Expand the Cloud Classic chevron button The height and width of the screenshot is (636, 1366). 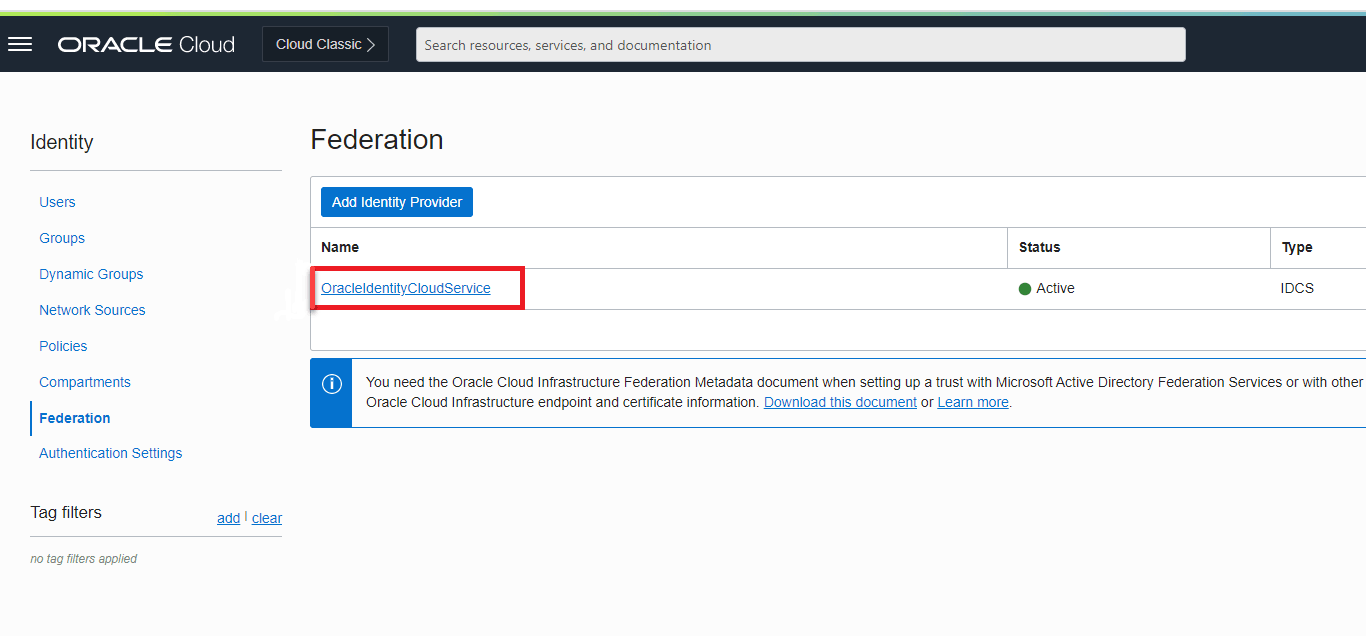[325, 44]
